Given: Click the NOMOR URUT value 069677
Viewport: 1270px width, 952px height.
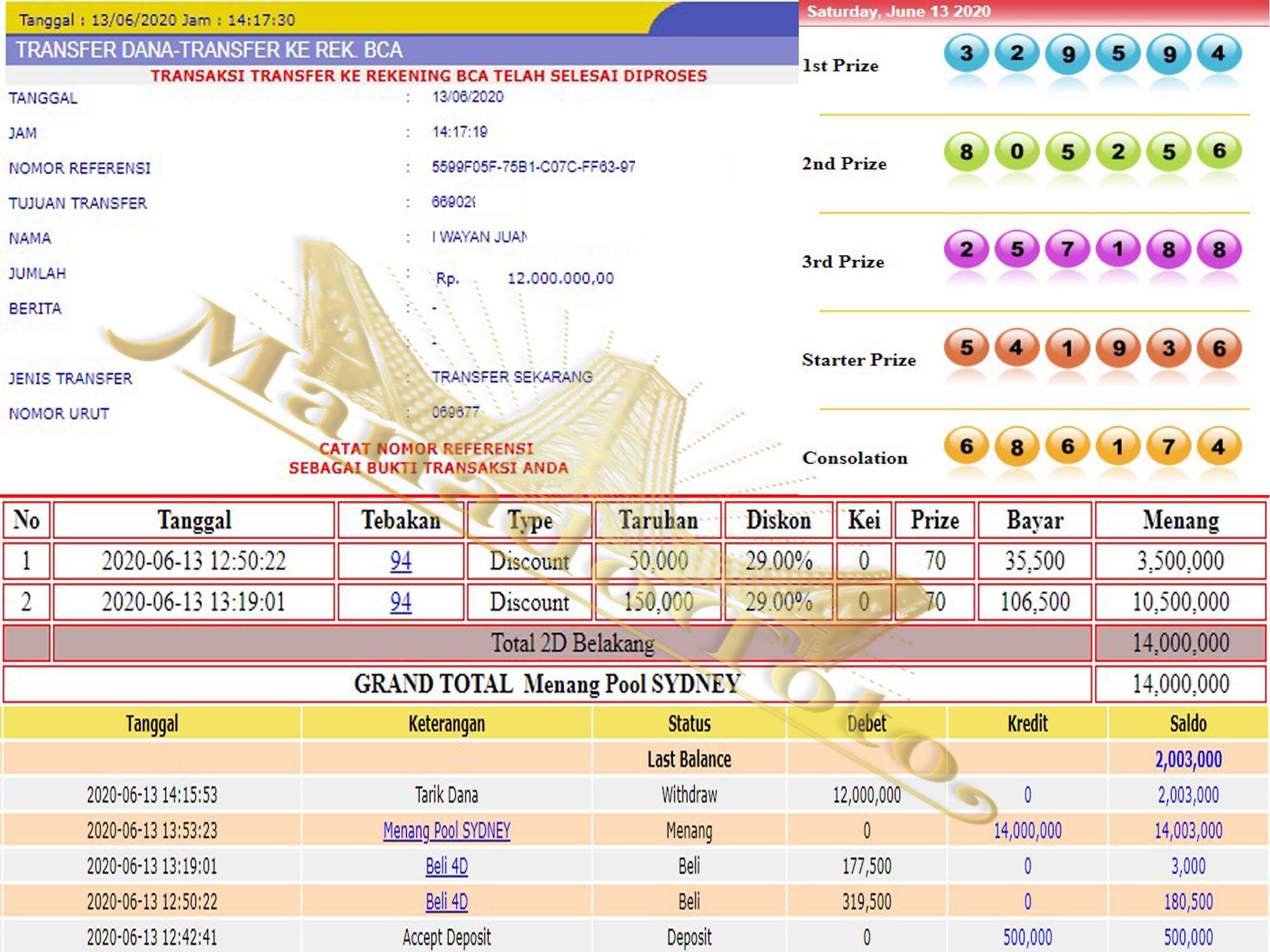Looking at the screenshot, I should point(455,412).
